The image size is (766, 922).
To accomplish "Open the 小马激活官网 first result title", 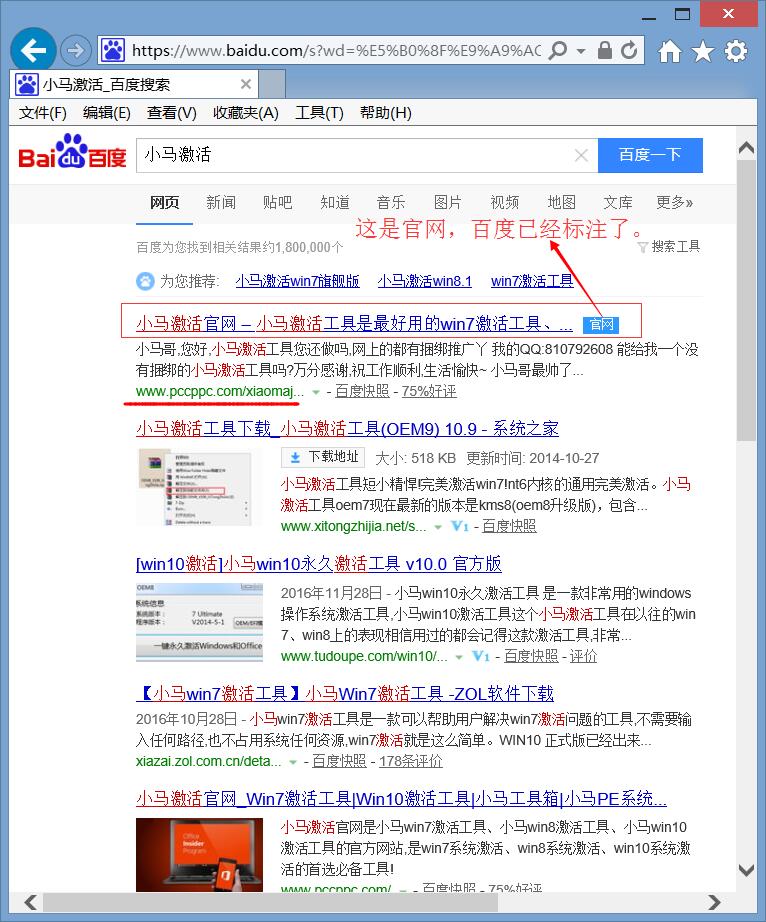I will click(x=354, y=323).
